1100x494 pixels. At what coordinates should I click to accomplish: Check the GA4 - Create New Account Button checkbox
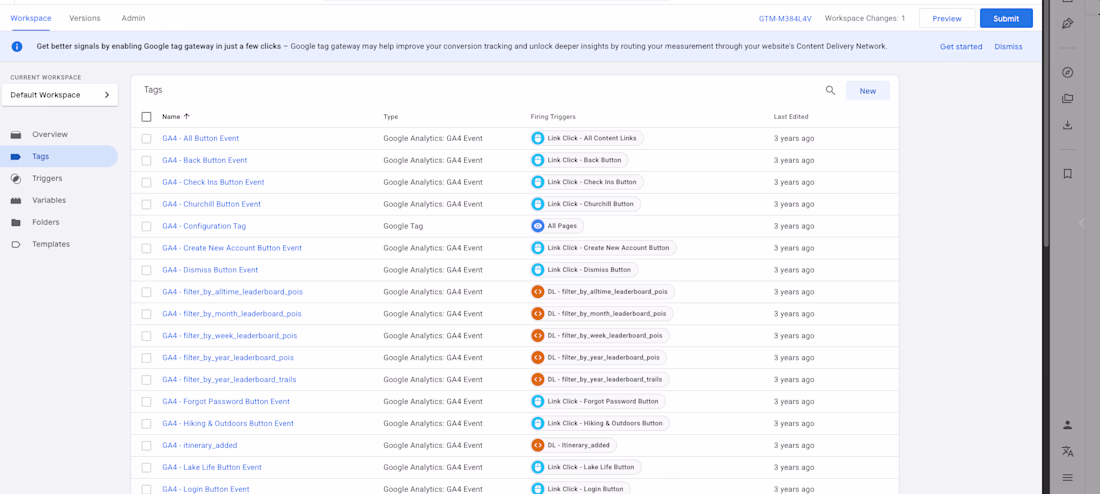tap(146, 248)
